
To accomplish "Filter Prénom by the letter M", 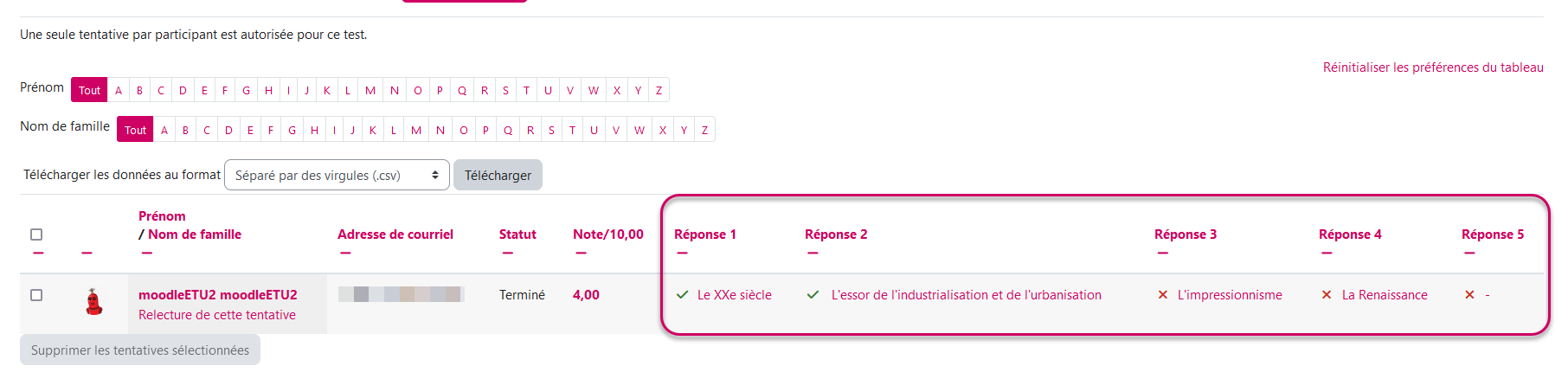I will click(x=370, y=90).
